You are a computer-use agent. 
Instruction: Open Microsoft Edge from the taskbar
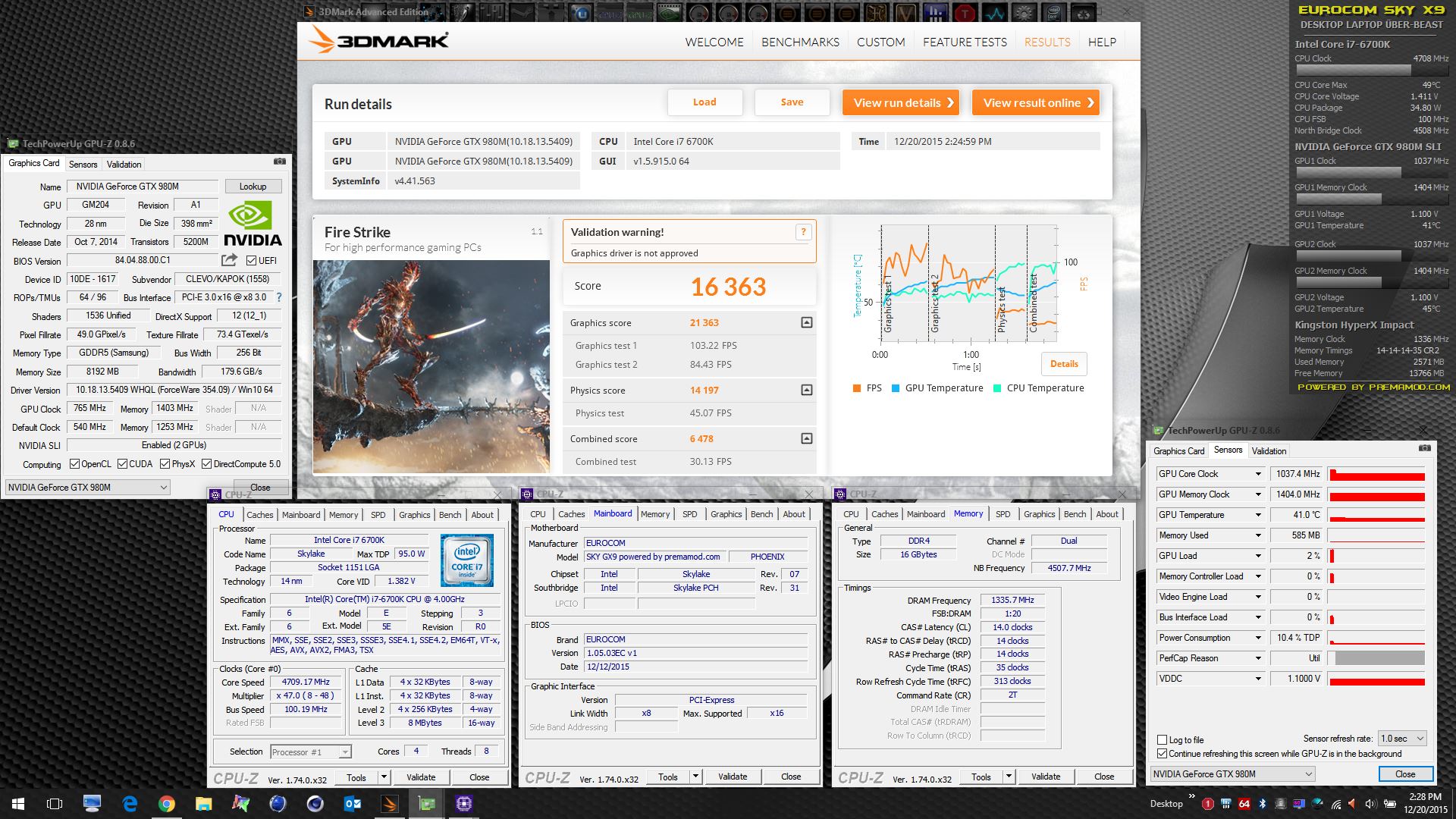pyautogui.click(x=130, y=804)
